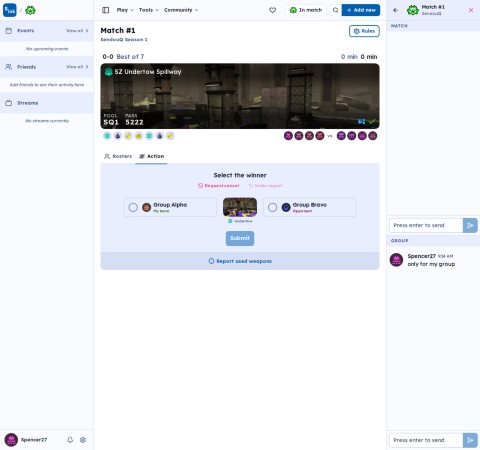This screenshot has height=450, width=480.
Task: Click the pool code SQ1
Action: pyautogui.click(x=111, y=122)
